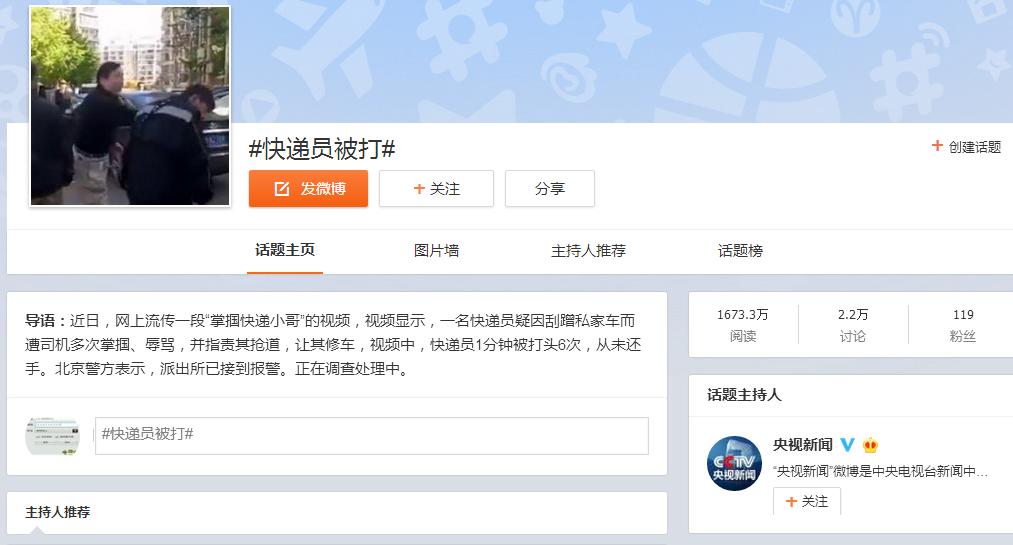Click the #快递员被打# topic title
The image size is (1013, 545).
(322, 149)
